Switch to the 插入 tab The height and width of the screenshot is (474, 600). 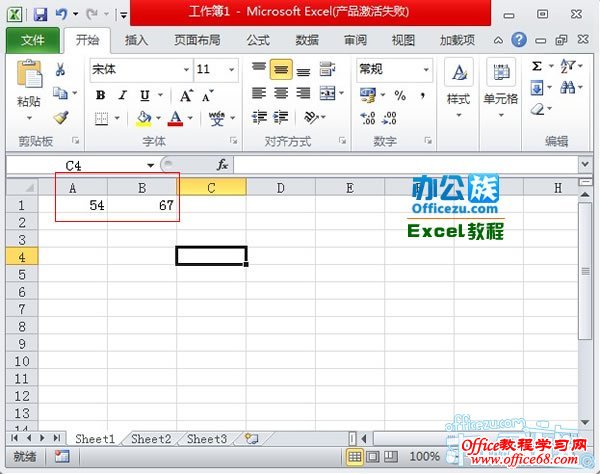[x=136, y=40]
